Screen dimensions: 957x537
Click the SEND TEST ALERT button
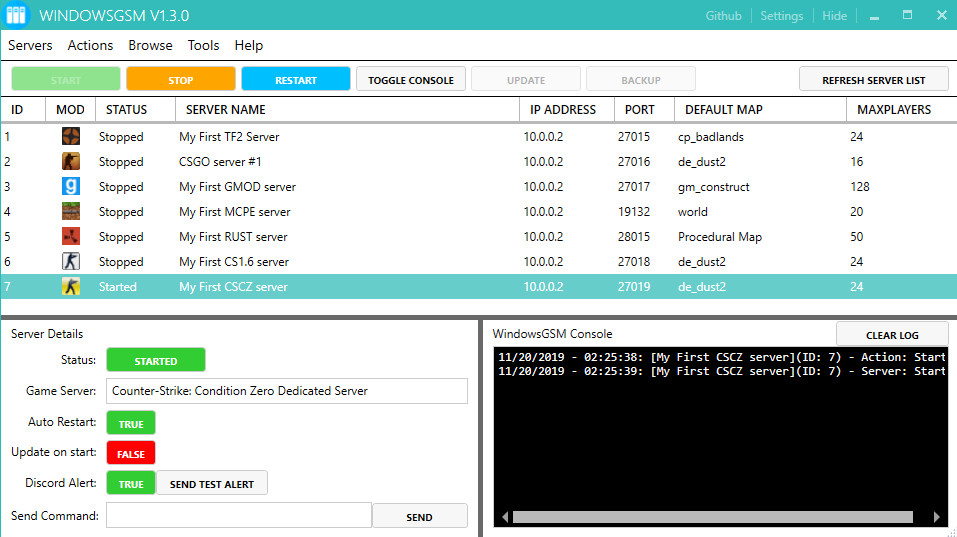pos(212,483)
